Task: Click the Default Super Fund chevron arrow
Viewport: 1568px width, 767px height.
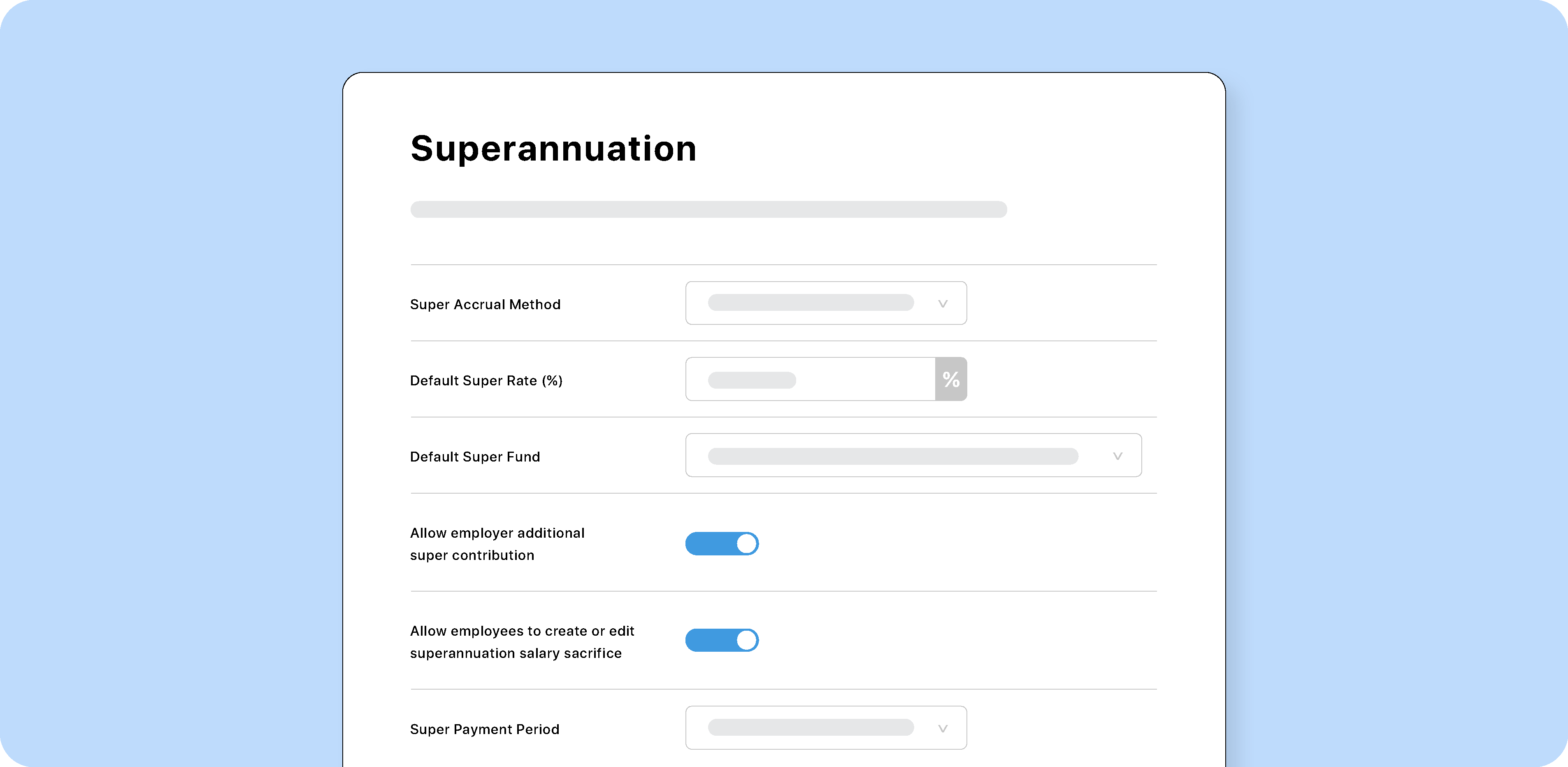Action: pyautogui.click(x=1117, y=455)
